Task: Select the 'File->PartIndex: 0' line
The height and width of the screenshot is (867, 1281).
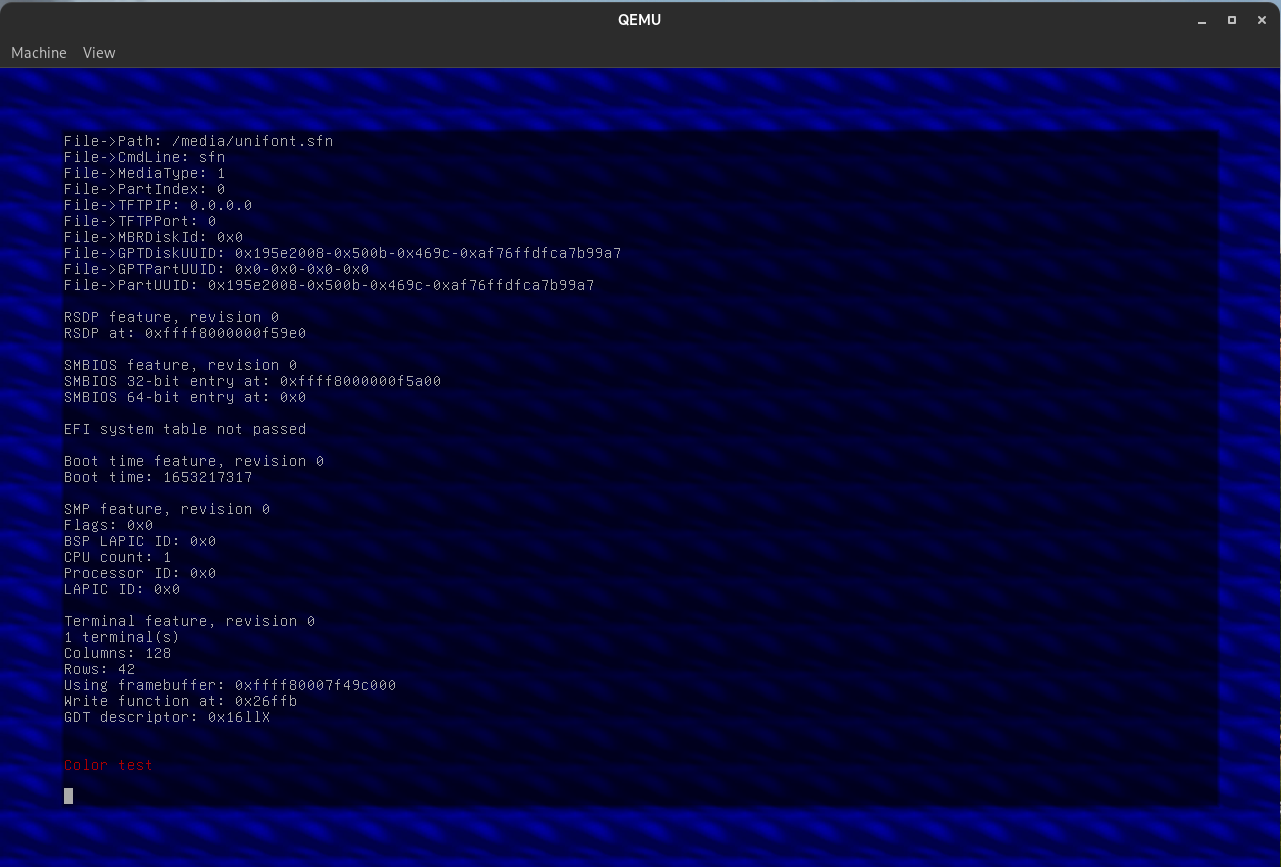Action: coord(144,189)
